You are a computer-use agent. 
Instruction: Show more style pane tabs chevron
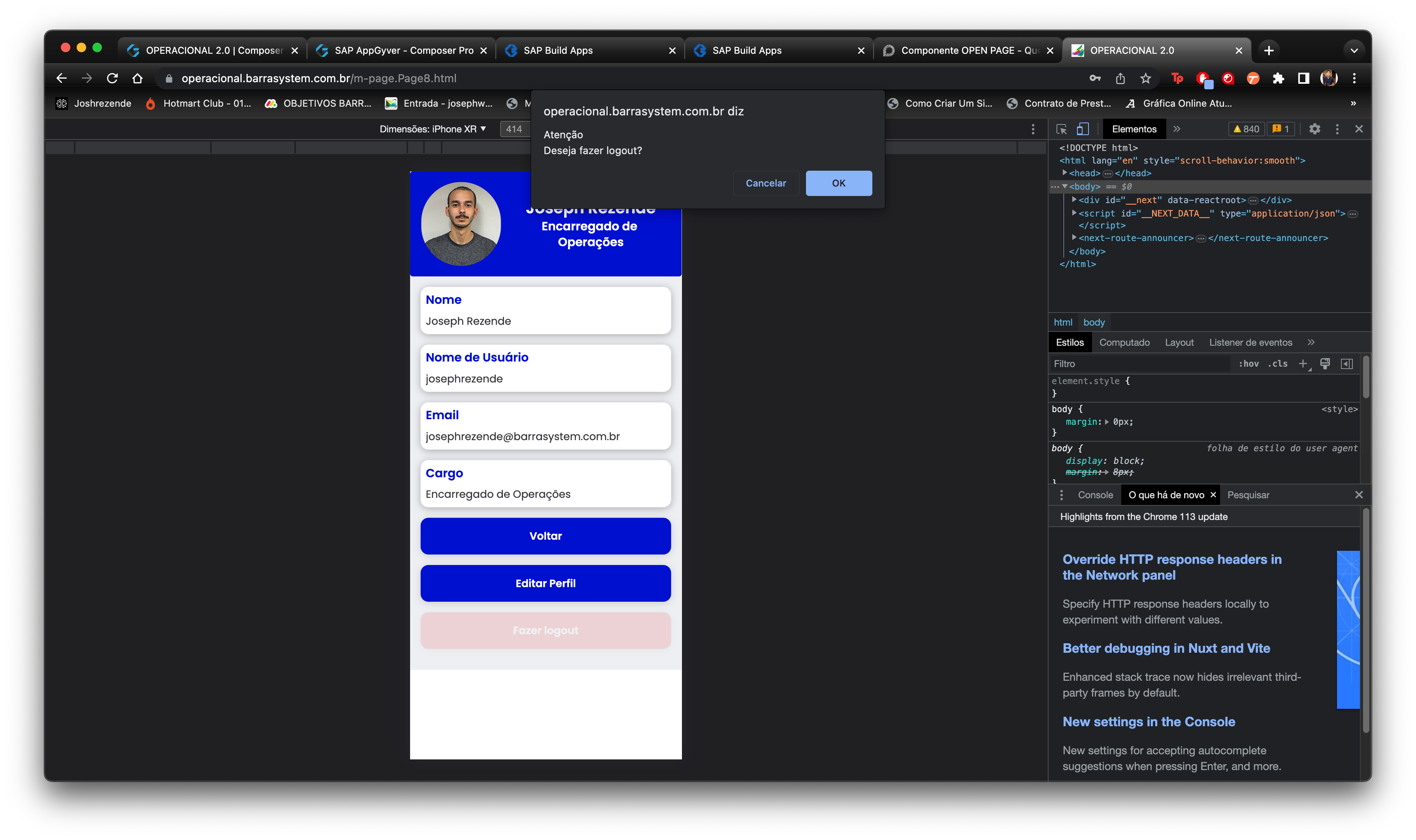tap(1311, 343)
